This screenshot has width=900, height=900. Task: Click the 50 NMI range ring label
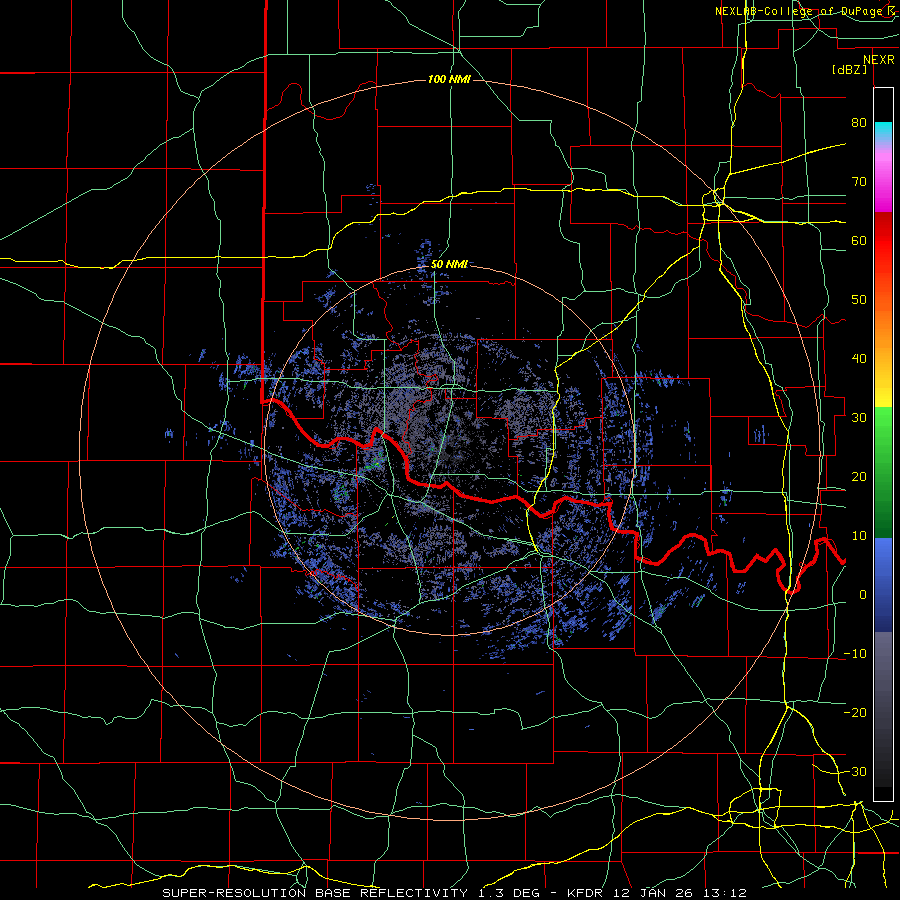coord(449,265)
